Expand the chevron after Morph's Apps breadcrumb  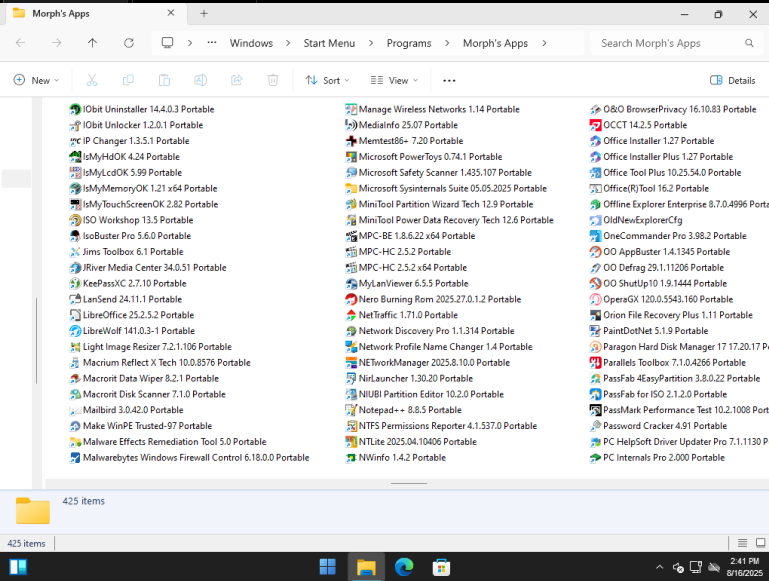544,43
